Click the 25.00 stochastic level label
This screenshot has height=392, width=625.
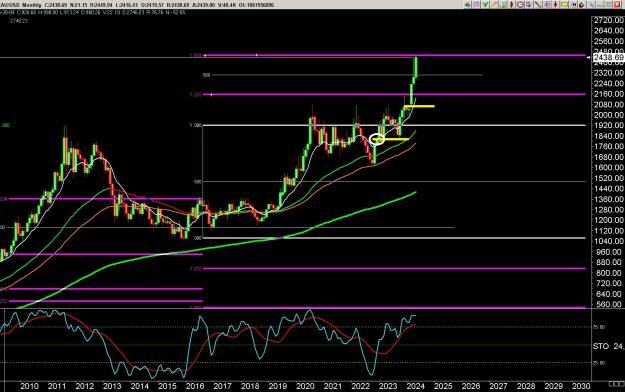pos(599,363)
